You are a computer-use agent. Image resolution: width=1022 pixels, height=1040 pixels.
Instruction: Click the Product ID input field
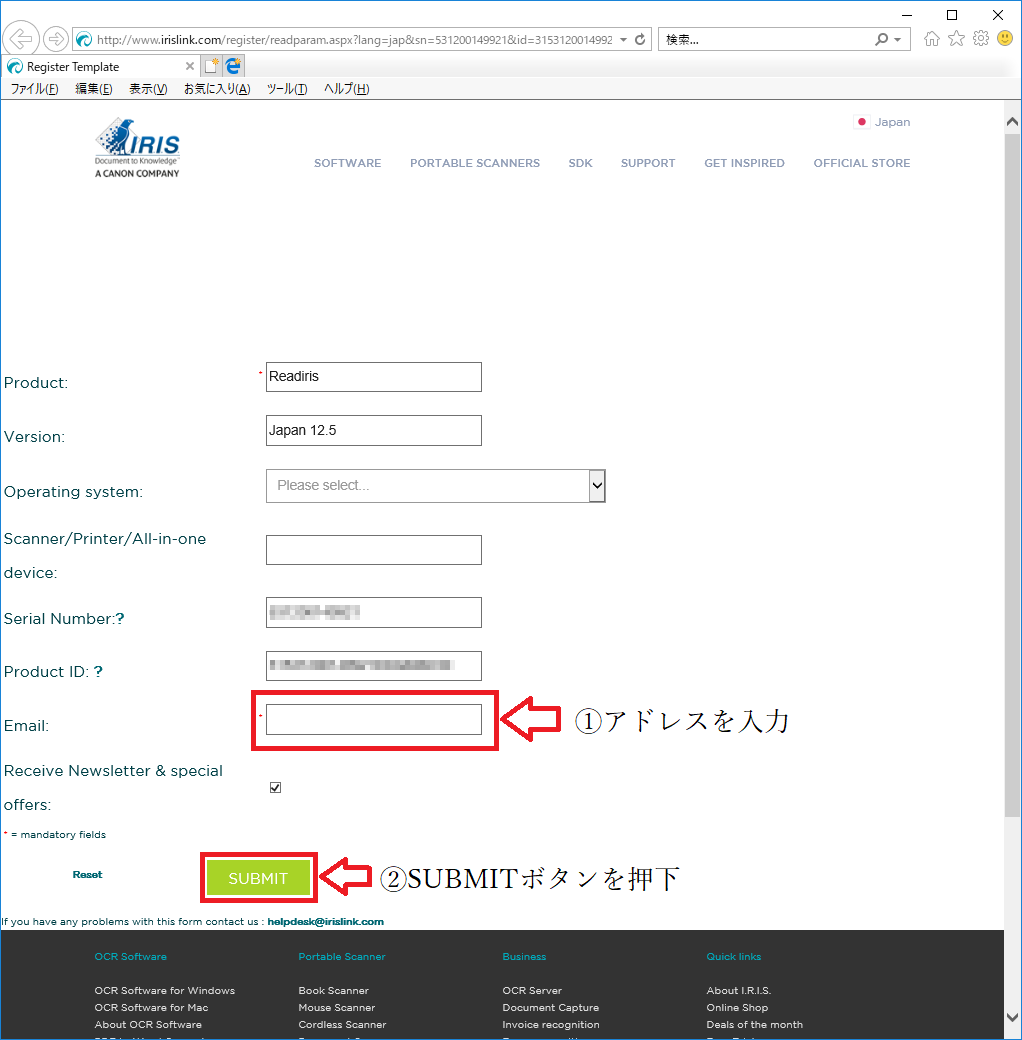pyautogui.click(x=374, y=666)
